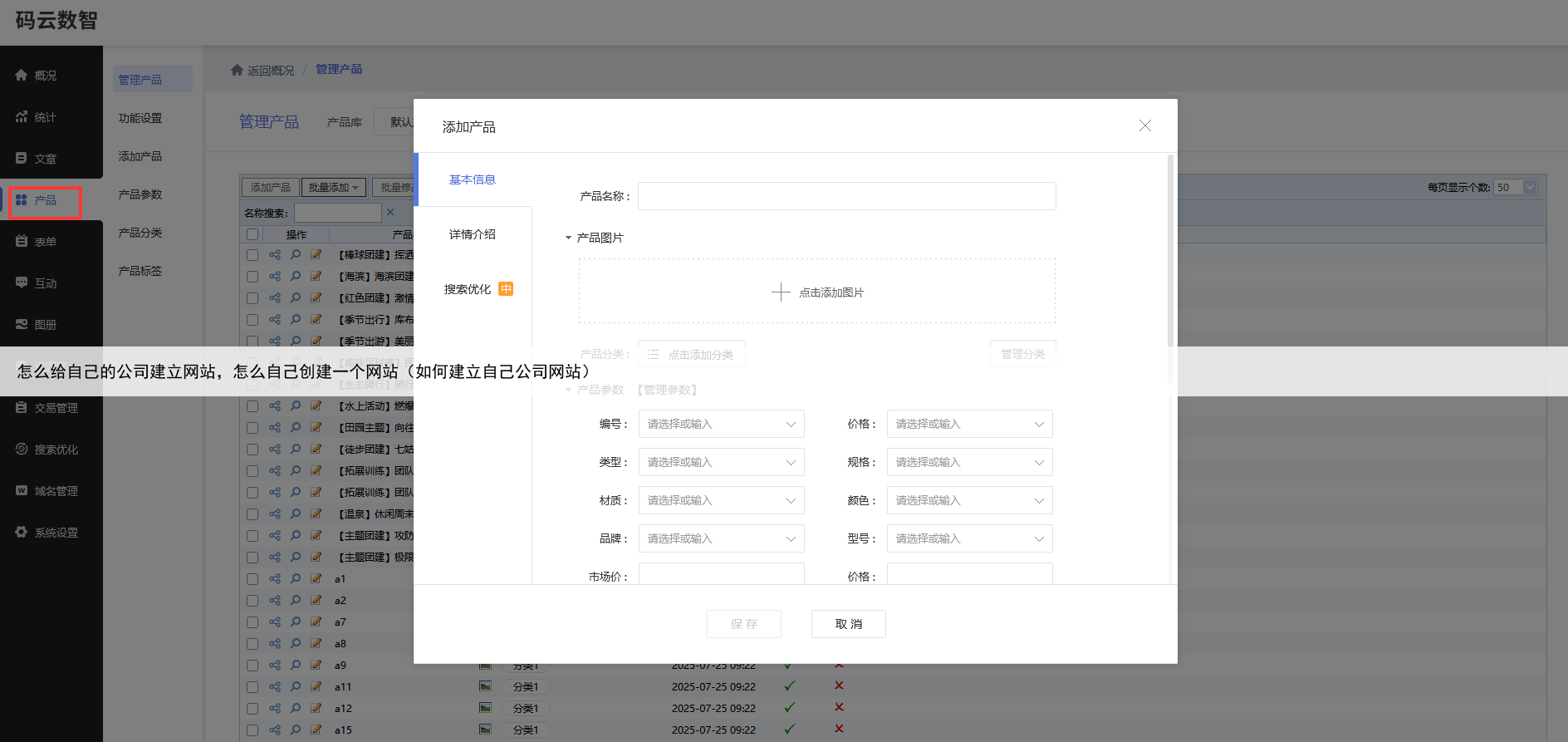
Task: Collapse the 产品图片 section
Action: [x=569, y=238]
